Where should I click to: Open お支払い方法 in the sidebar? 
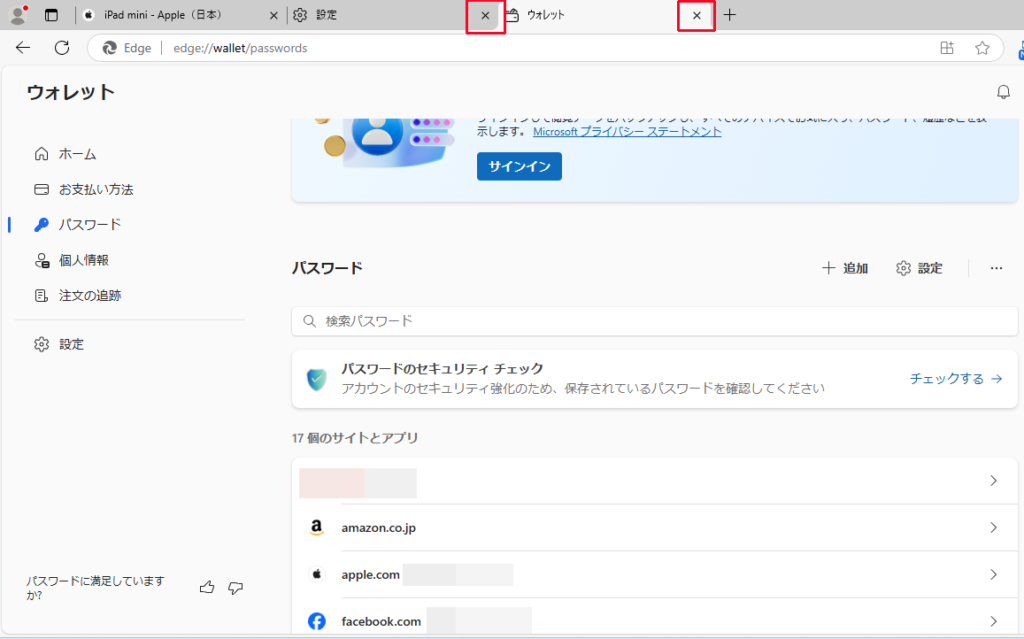tap(95, 189)
